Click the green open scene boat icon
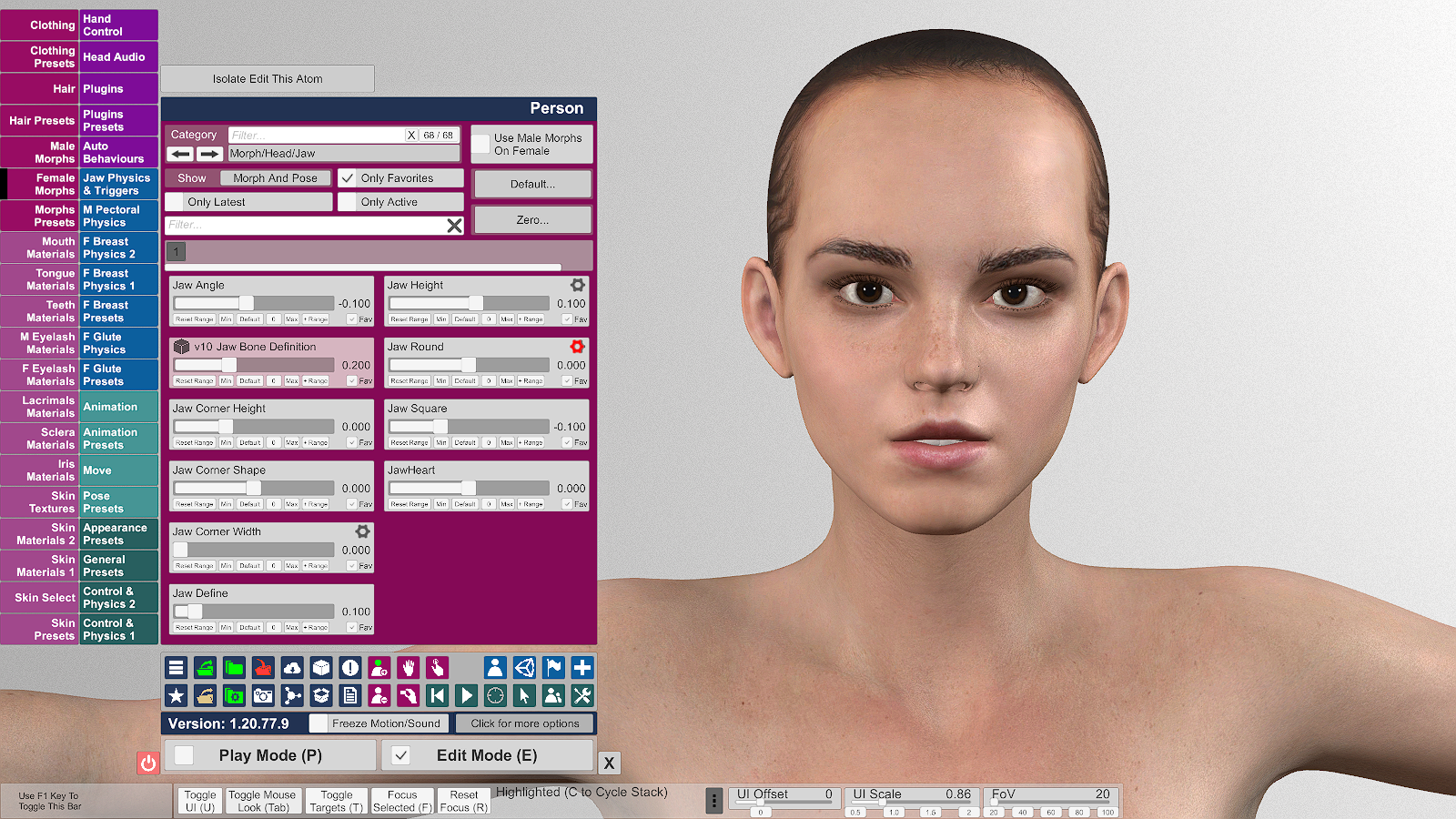Viewport: 1456px width, 819px height. click(206, 668)
